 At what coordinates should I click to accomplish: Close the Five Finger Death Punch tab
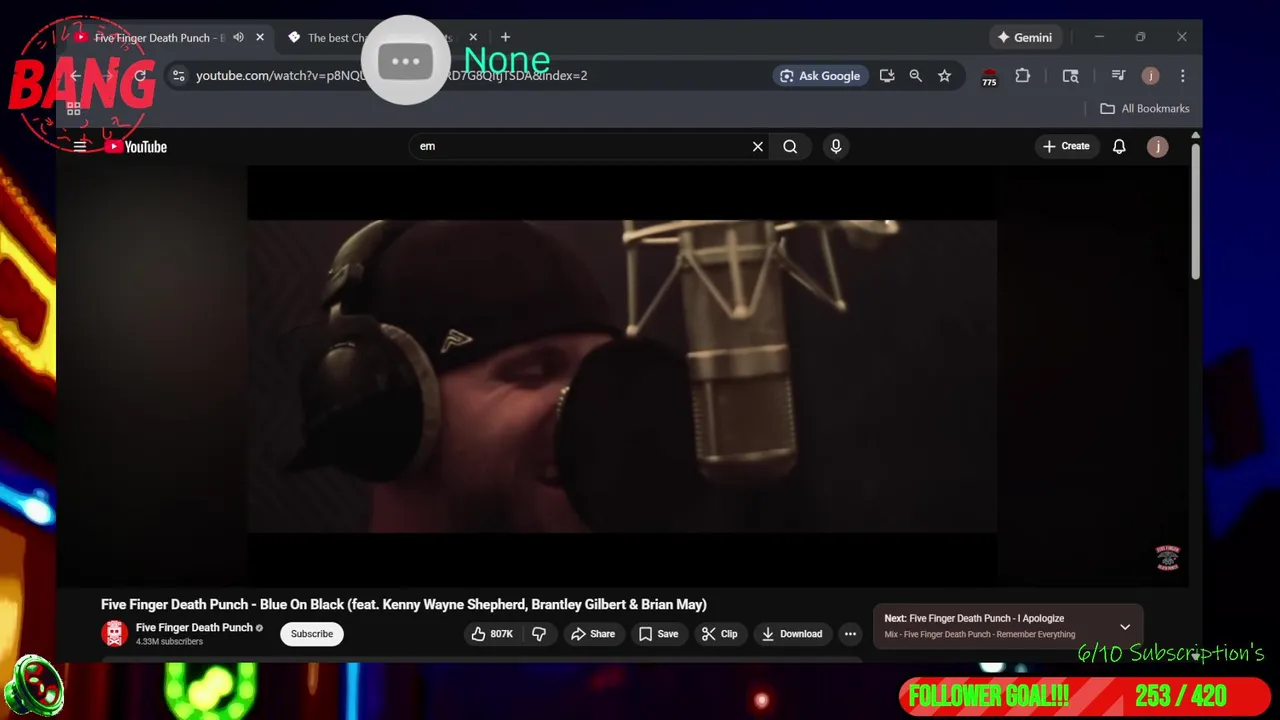(260, 38)
